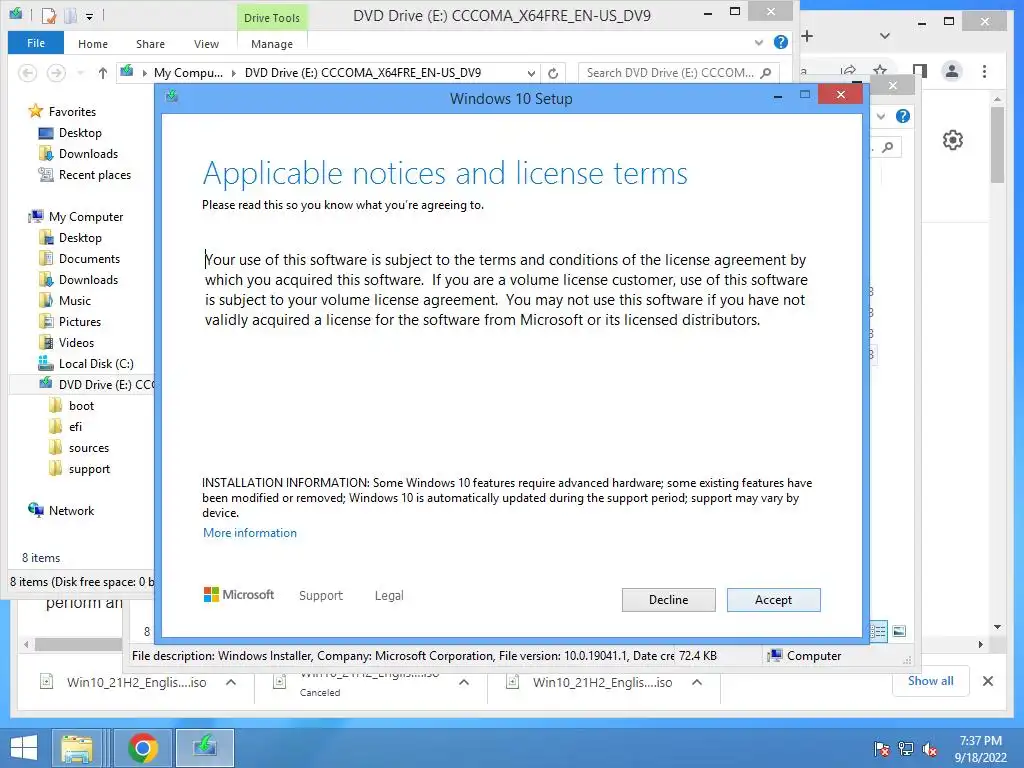The height and width of the screenshot is (768, 1024).
Task: Click the Windows 10 Setup title icon
Action: [x=172, y=97]
